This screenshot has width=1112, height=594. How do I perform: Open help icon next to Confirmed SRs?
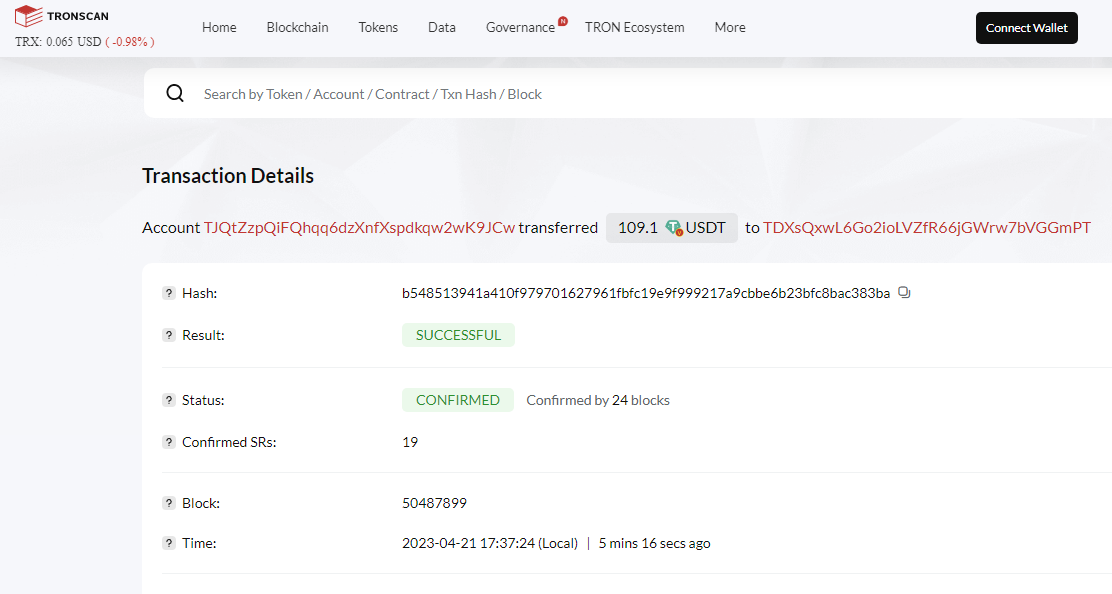tap(169, 442)
